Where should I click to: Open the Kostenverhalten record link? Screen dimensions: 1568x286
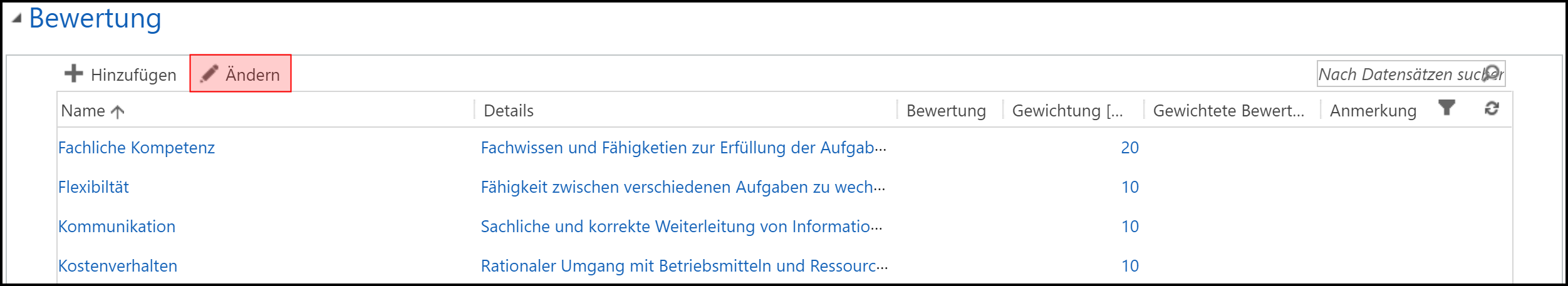[118, 266]
